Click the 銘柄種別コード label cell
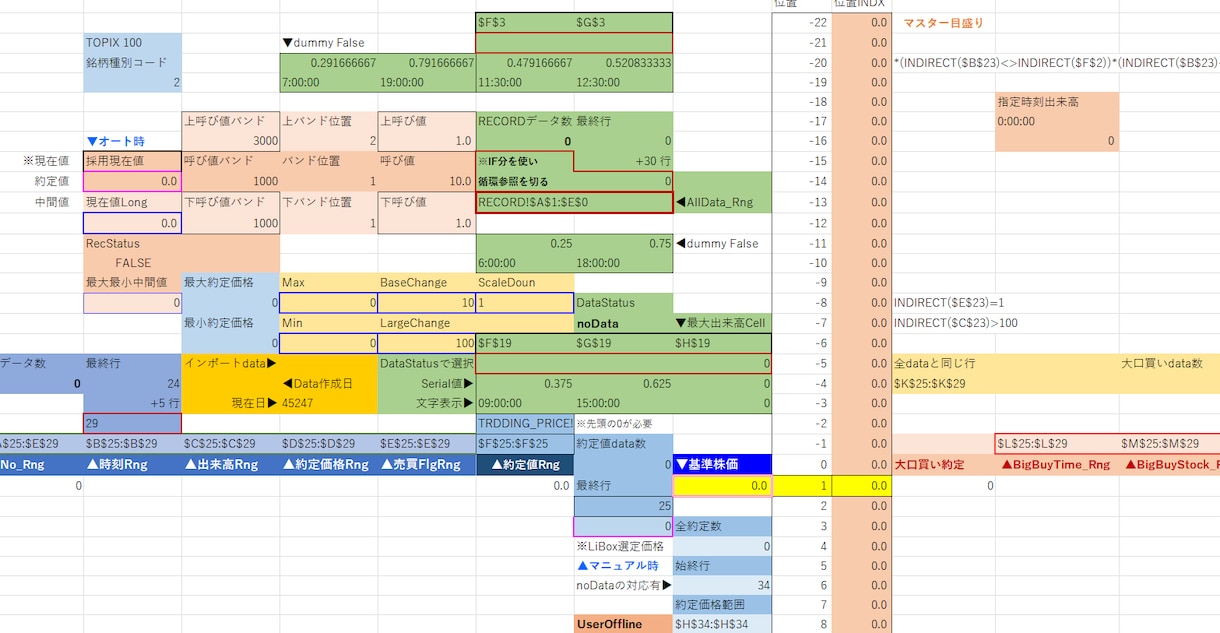The image size is (1220, 633). [132, 62]
